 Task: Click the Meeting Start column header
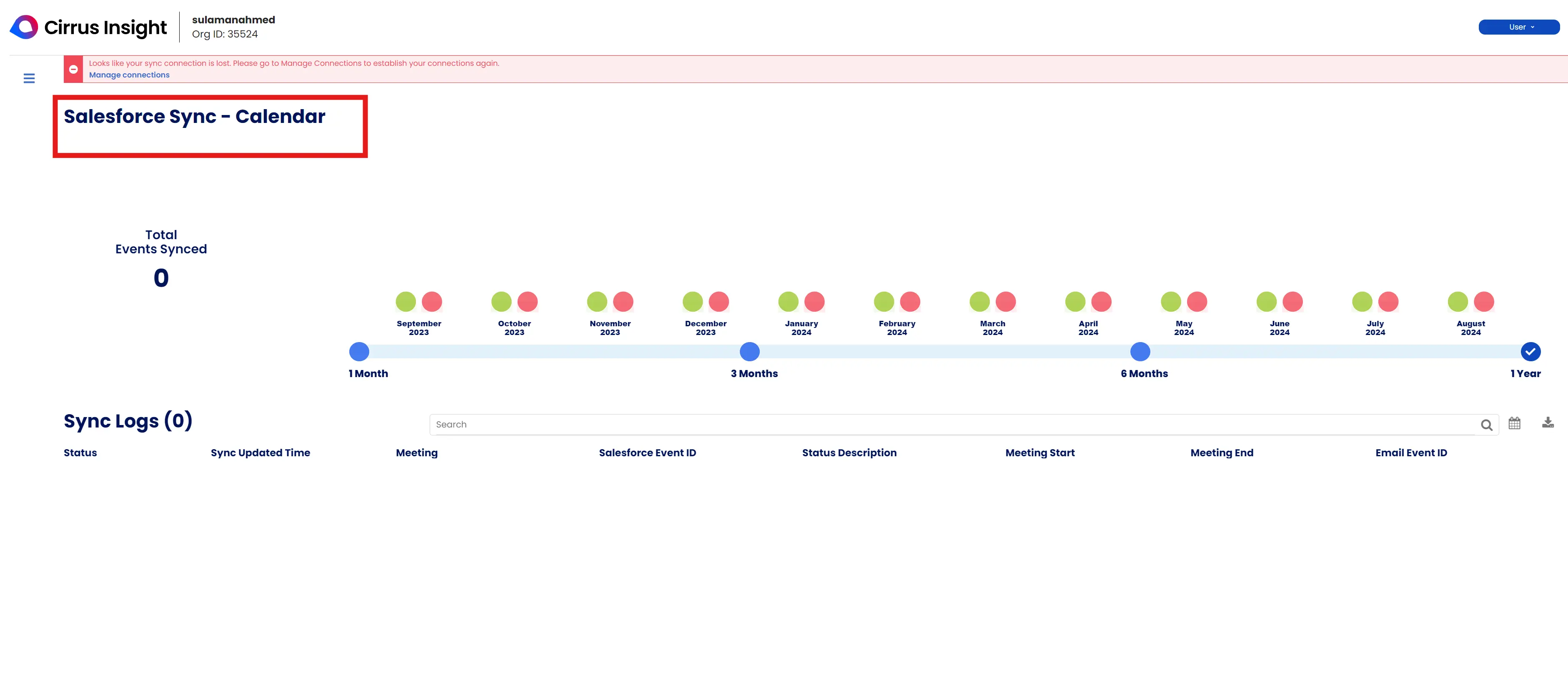point(1039,452)
